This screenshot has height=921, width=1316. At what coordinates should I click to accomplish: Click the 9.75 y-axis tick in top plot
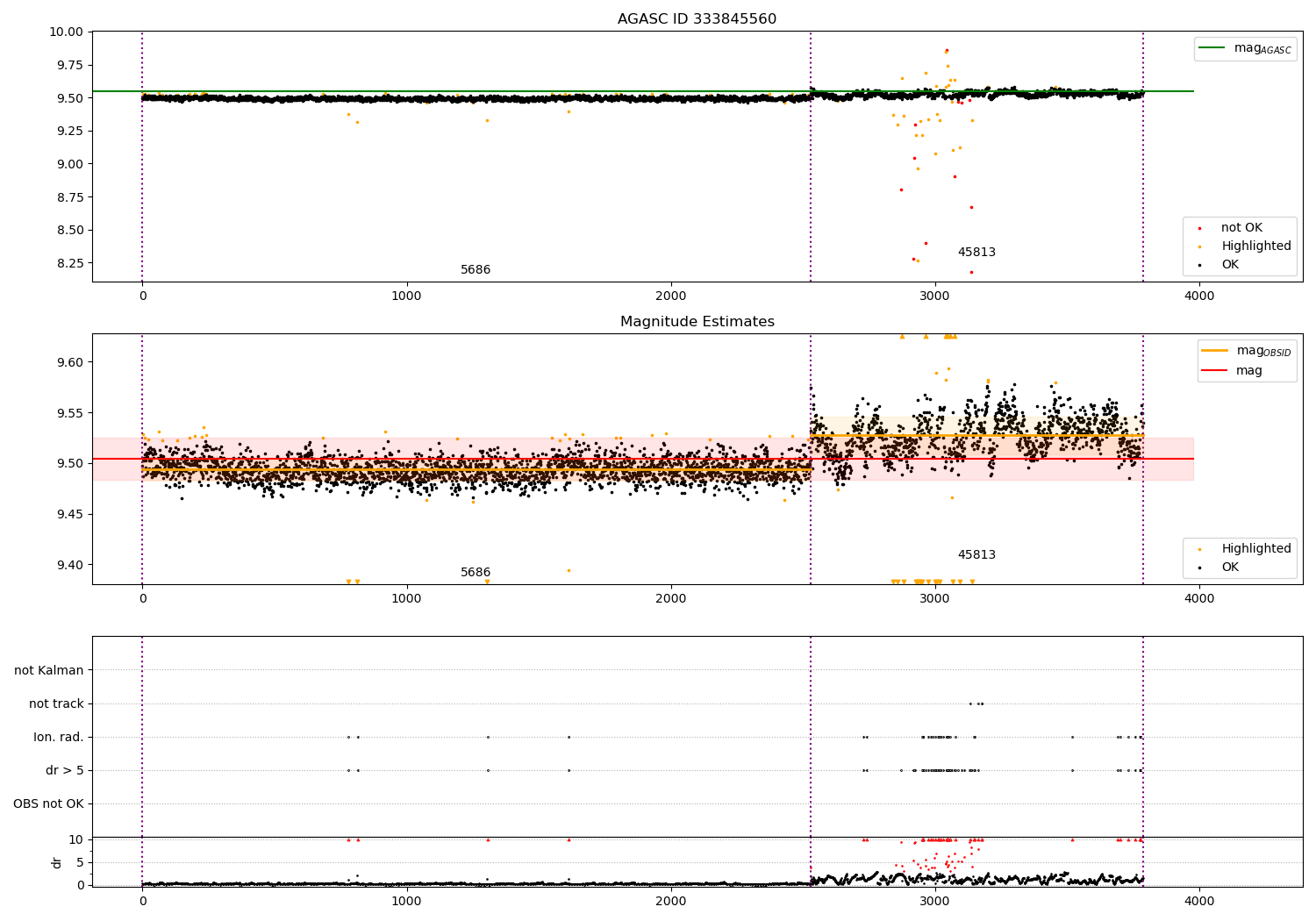coord(69,66)
